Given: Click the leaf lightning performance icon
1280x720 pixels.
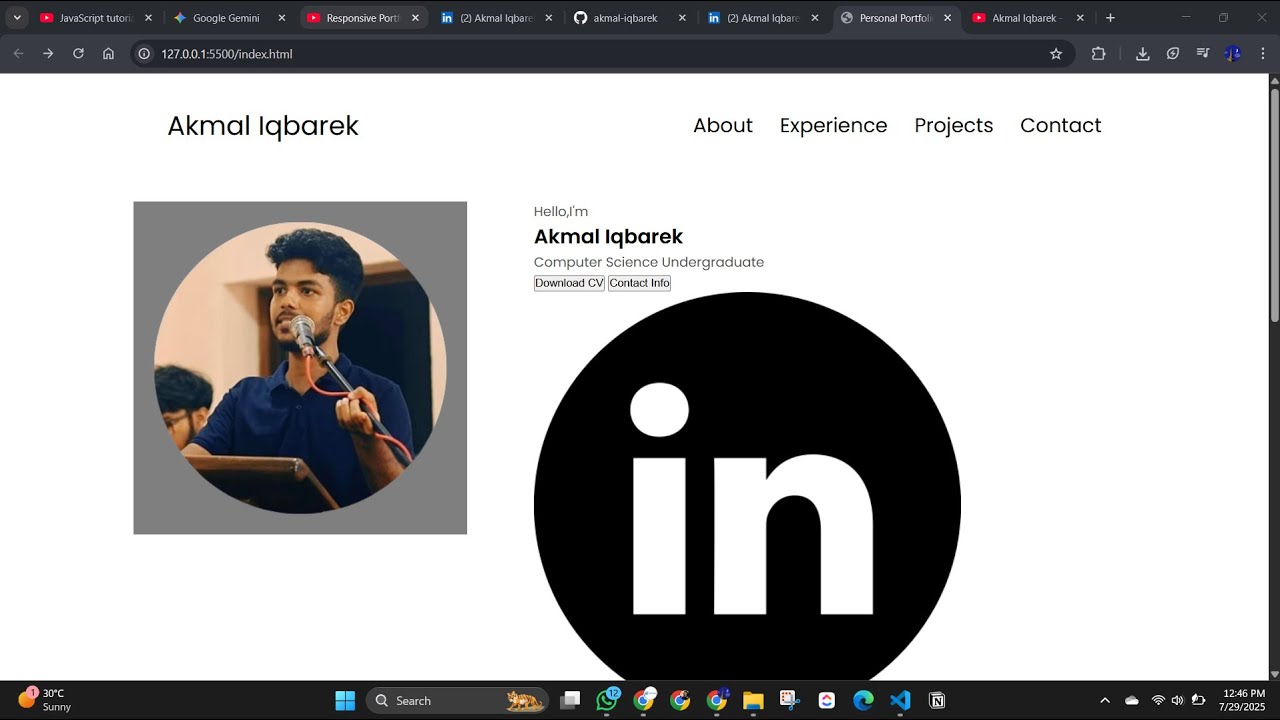Looking at the screenshot, I should pyautogui.click(x=1173, y=54).
